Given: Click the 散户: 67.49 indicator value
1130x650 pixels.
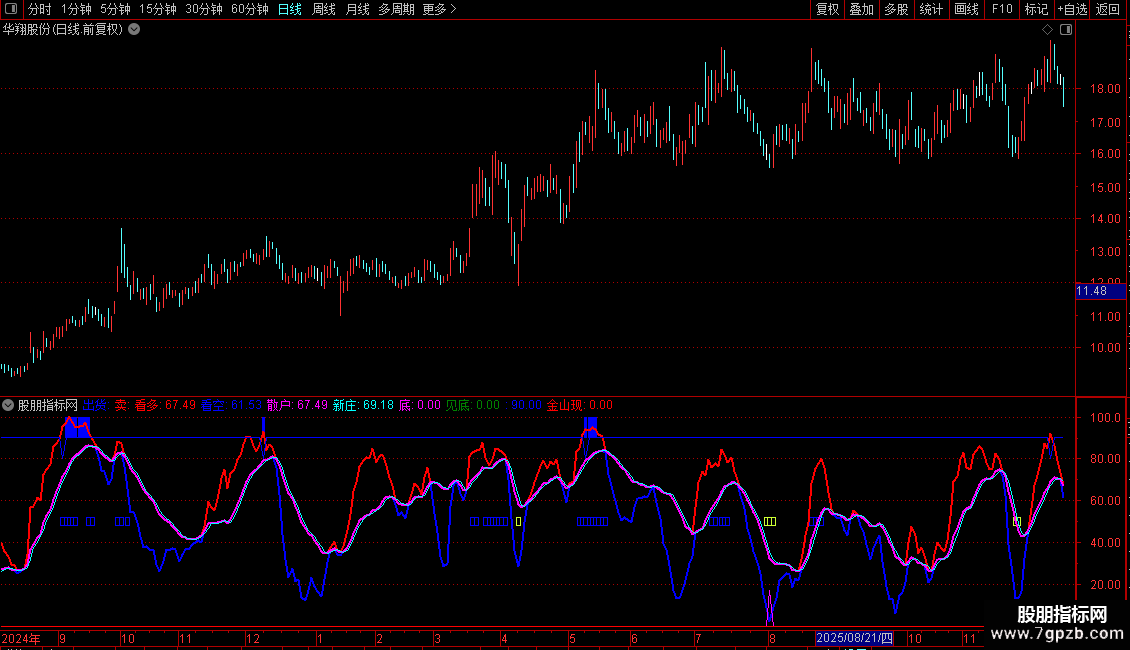Looking at the screenshot, I should pyautogui.click(x=297, y=405).
